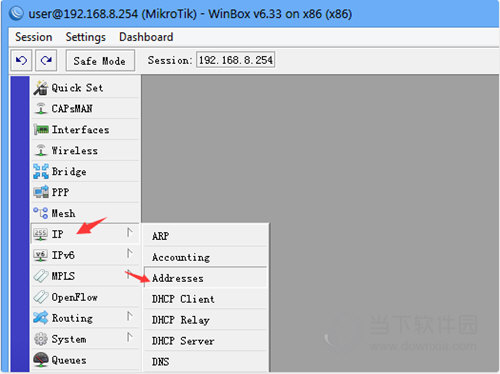The width and height of the screenshot is (500, 374).
Task: Click the Session address field
Action: tap(235, 60)
